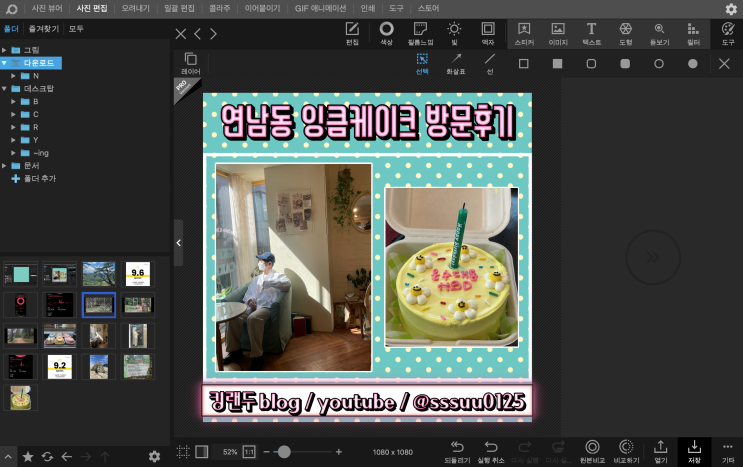Switch to 사진 뷰어 tab
This screenshot has height=467, width=743.
[47, 8]
